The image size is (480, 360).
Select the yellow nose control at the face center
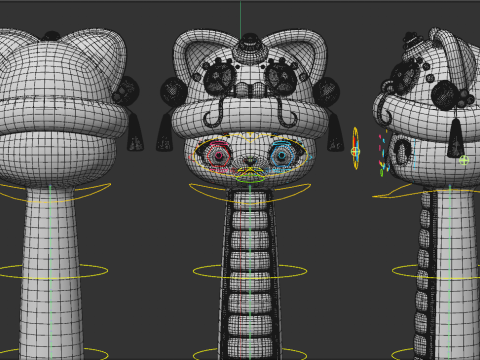[x=250, y=171]
